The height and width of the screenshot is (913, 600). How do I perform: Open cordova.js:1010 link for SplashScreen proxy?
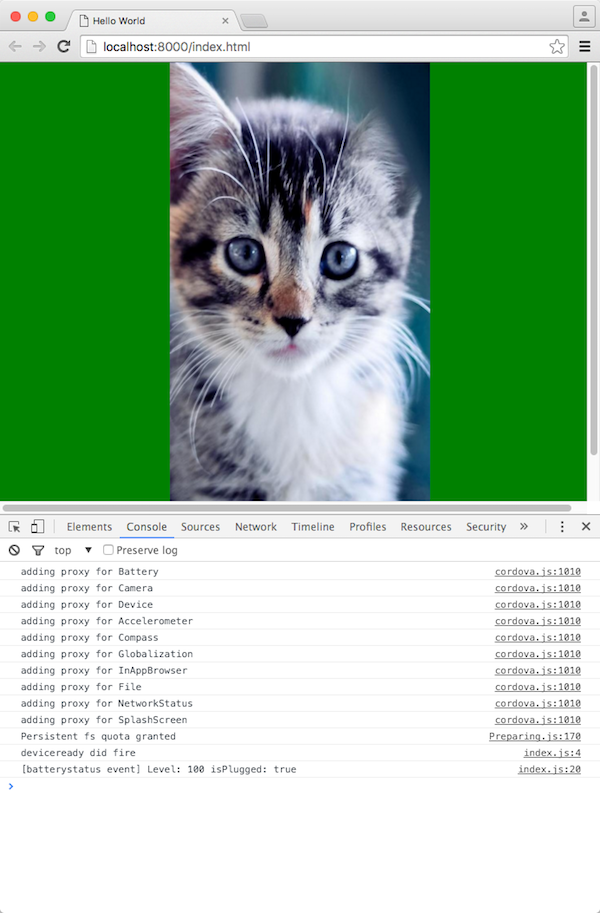point(538,720)
